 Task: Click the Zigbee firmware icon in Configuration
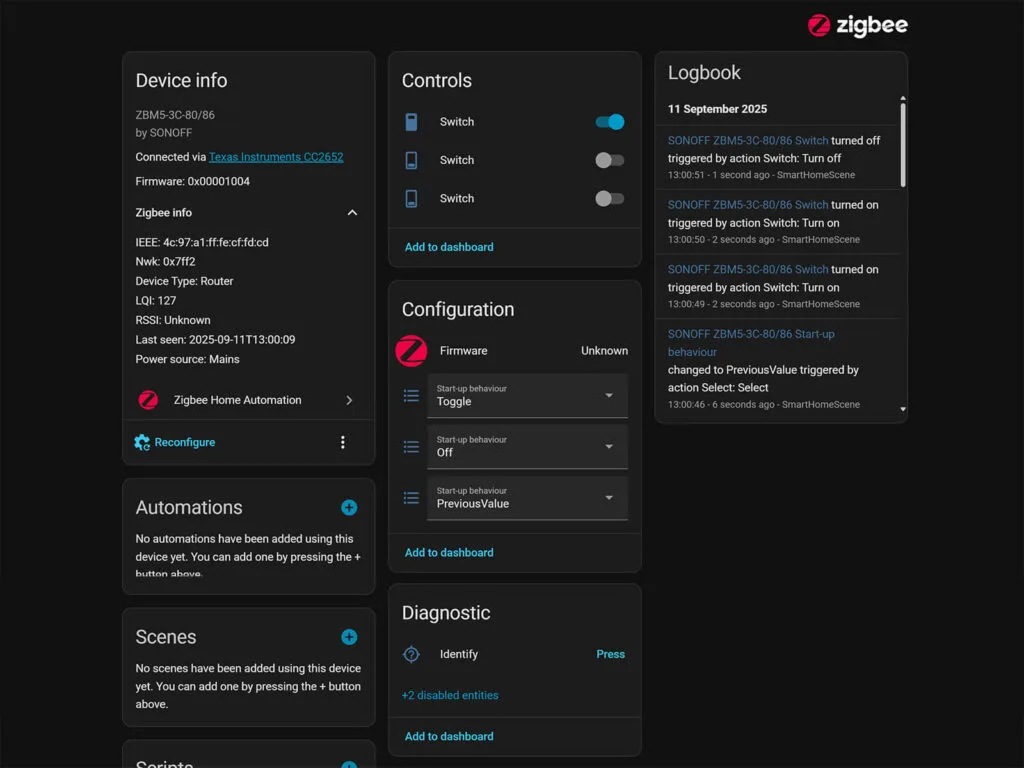click(411, 351)
